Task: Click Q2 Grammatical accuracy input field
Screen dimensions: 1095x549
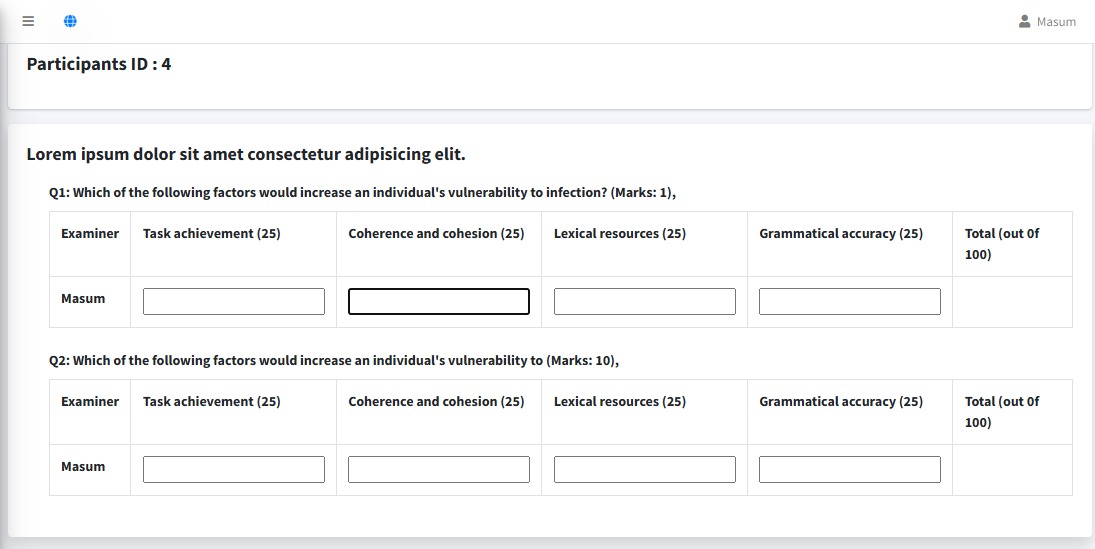Action: (x=849, y=469)
